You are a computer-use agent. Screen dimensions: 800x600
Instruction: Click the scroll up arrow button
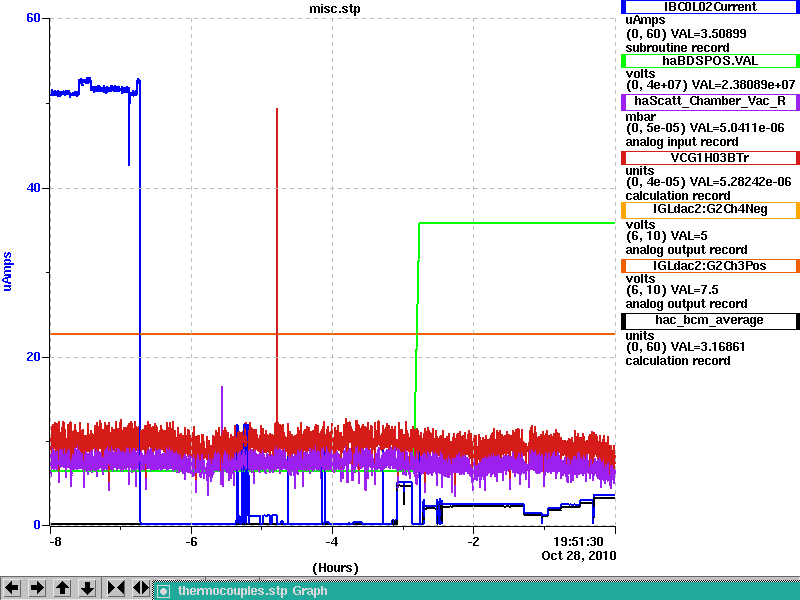click(x=63, y=588)
